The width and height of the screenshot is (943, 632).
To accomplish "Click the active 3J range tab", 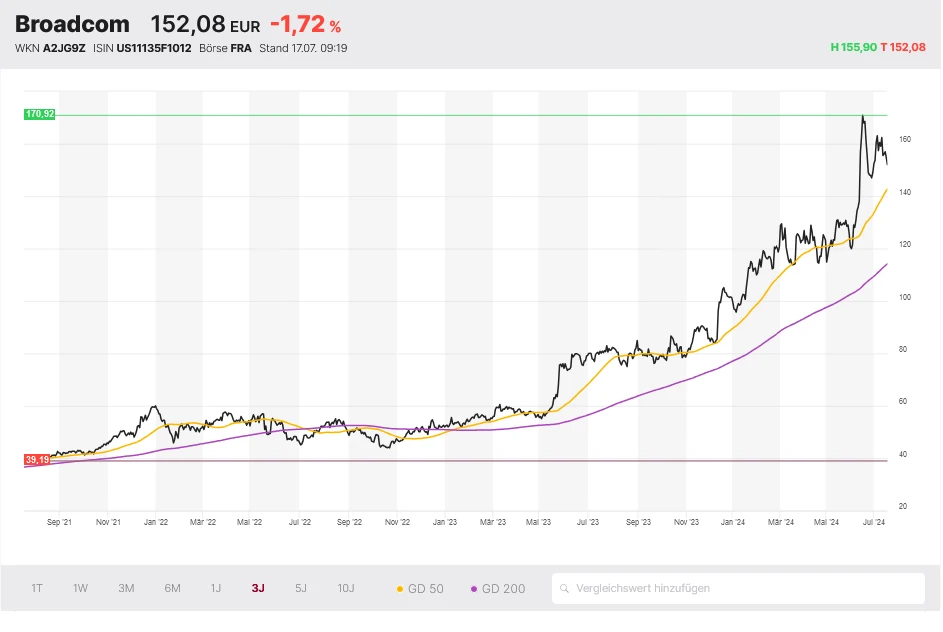I will click(258, 588).
